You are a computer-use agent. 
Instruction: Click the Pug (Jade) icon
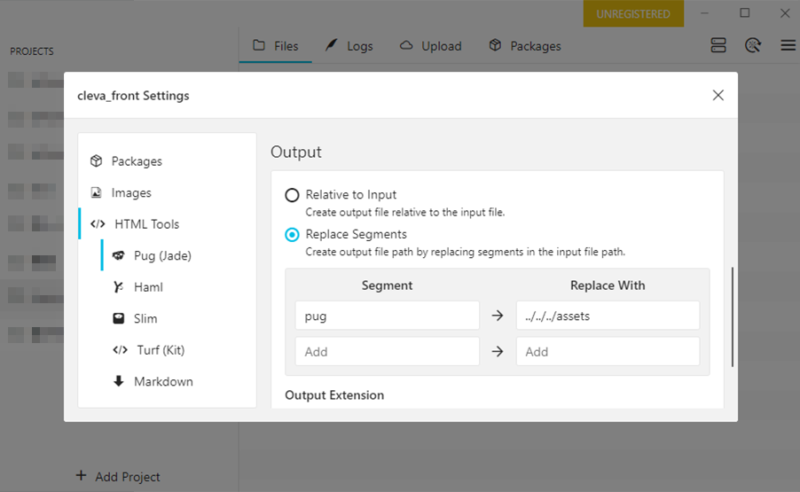coord(119,256)
